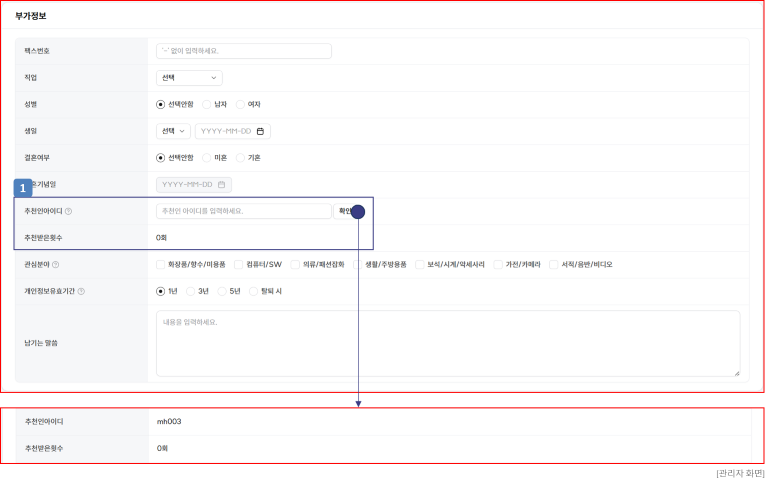This screenshot has width=772, height=484.
Task: Tick the 서적/음반/비디오 checkbox
Action: click(x=553, y=264)
